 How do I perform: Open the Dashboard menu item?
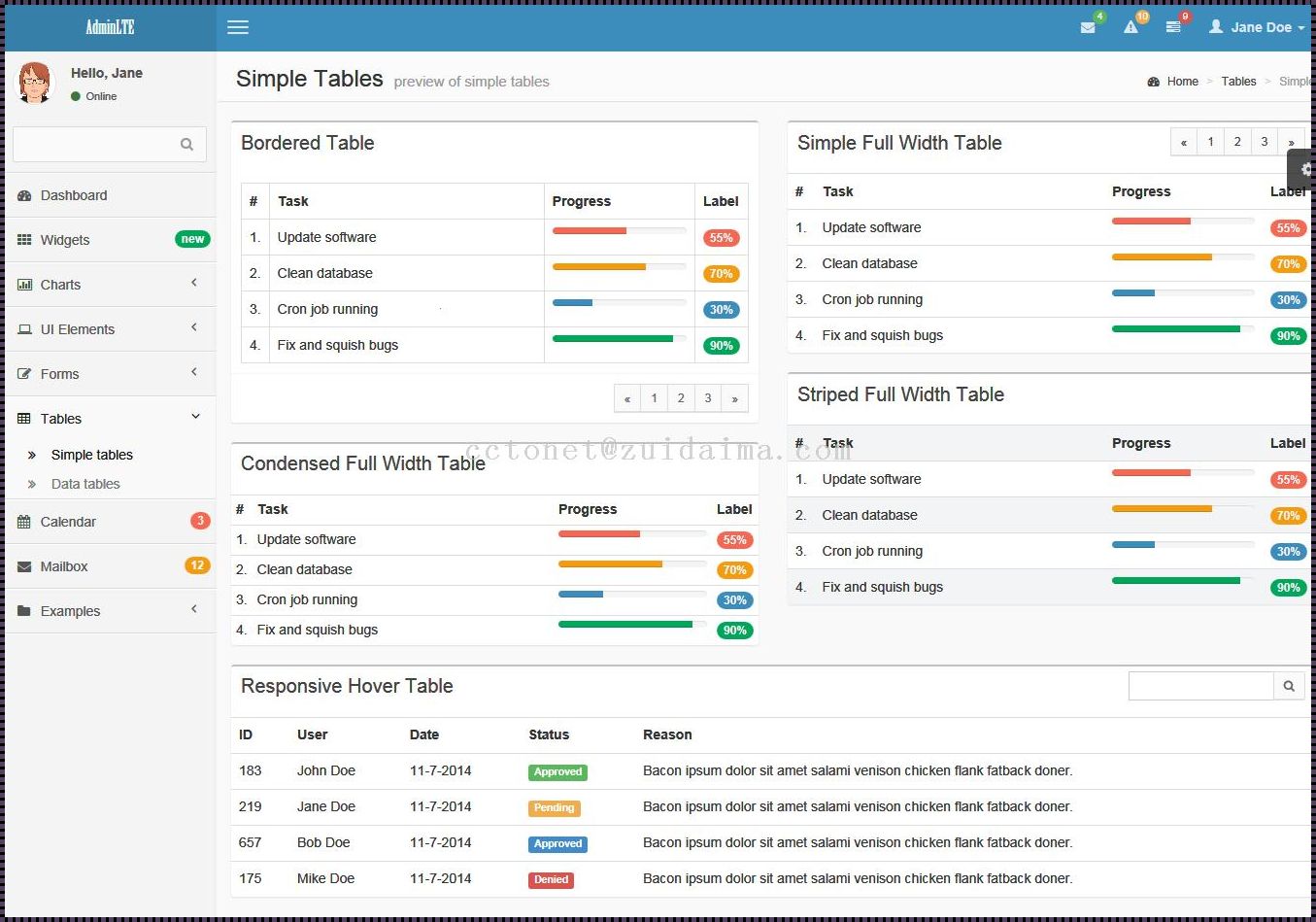[111, 195]
